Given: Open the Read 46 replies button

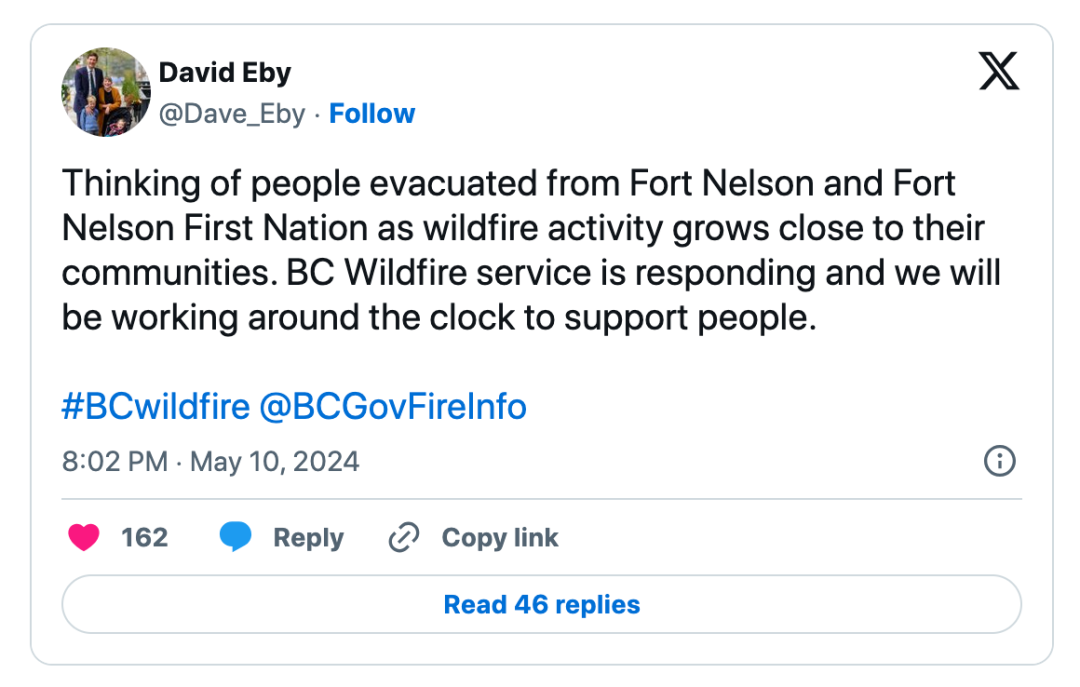Looking at the screenshot, I should tap(541, 605).
